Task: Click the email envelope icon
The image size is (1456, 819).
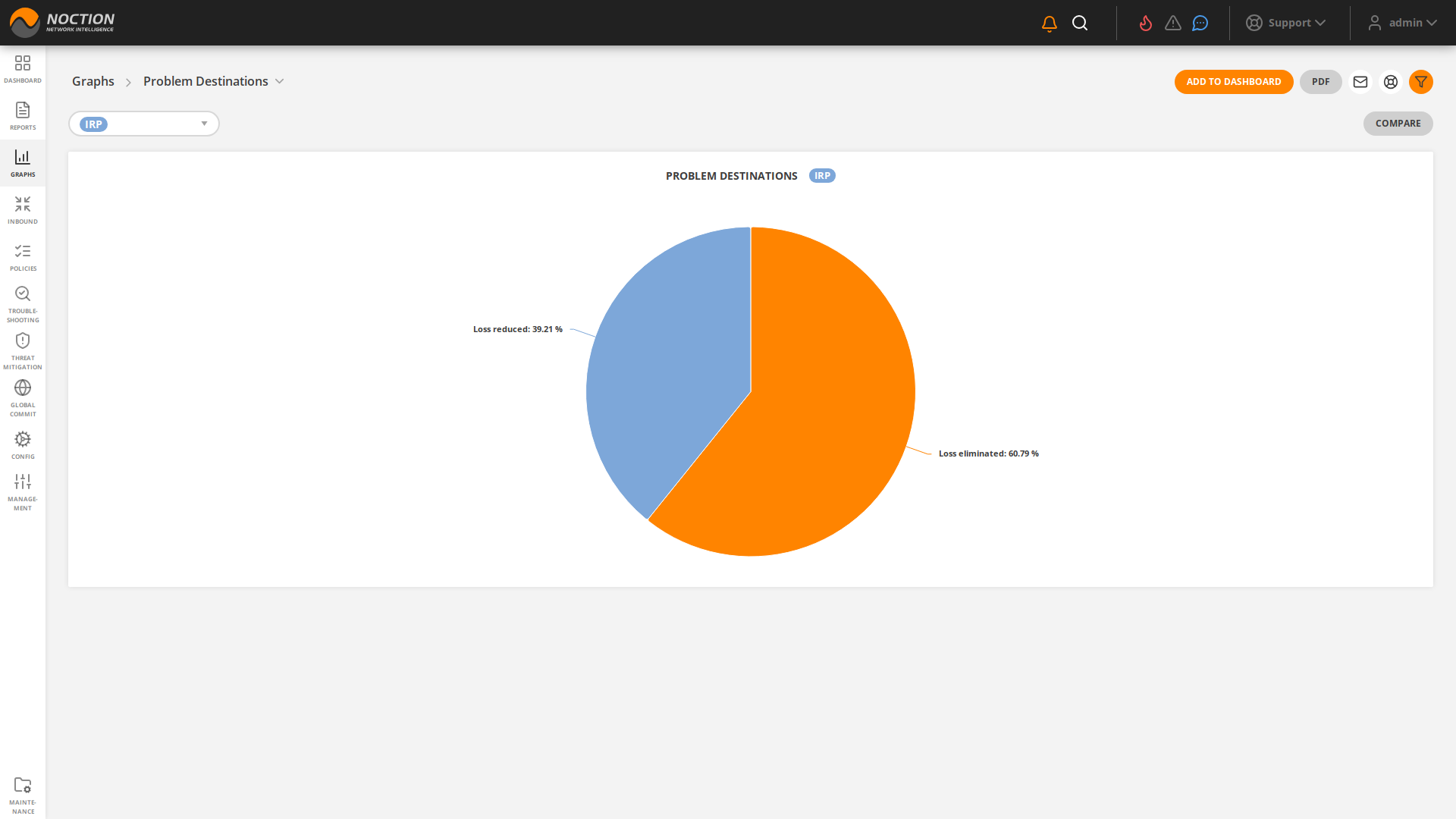Action: point(1360,82)
